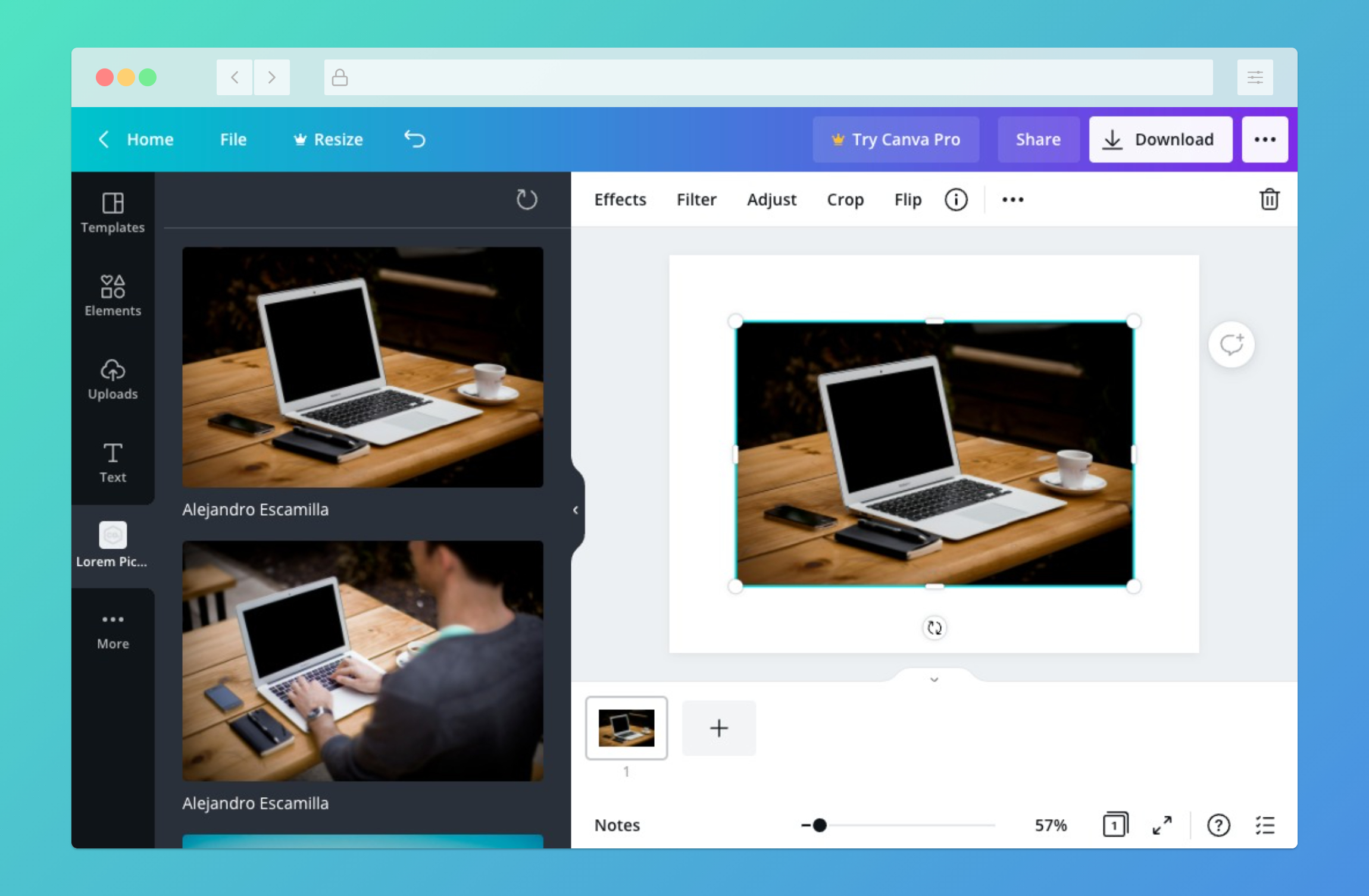Open the More apps sidebar item

[112, 631]
